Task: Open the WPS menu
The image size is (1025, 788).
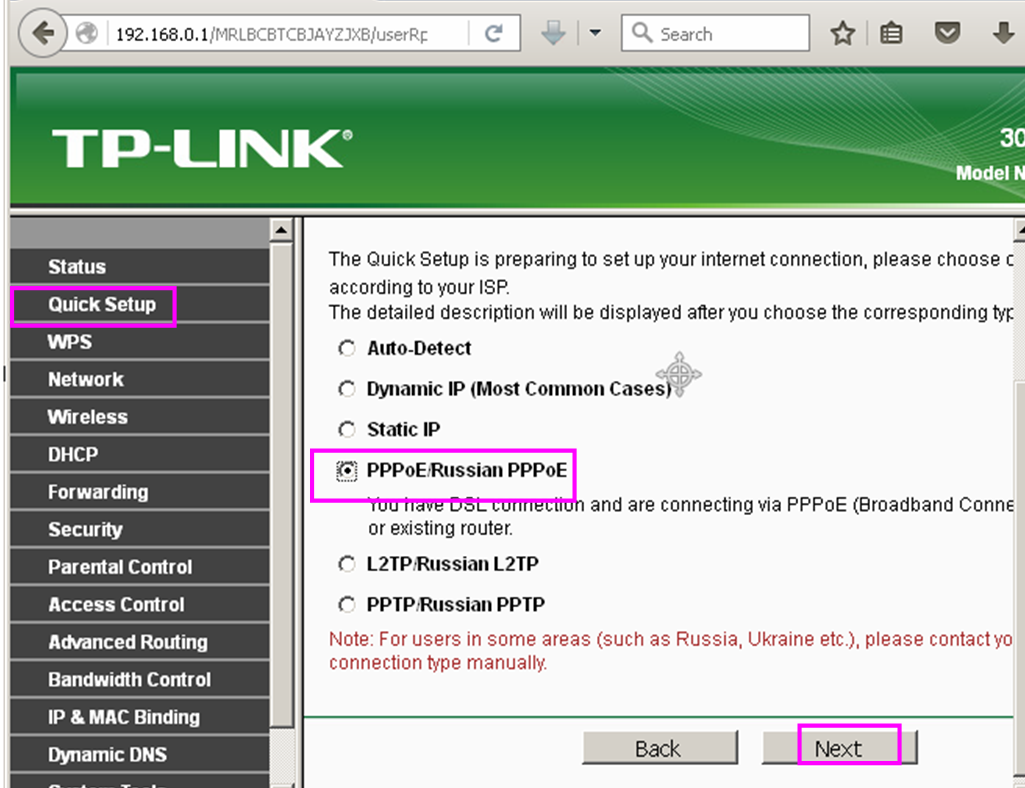Action: pyautogui.click(x=140, y=342)
